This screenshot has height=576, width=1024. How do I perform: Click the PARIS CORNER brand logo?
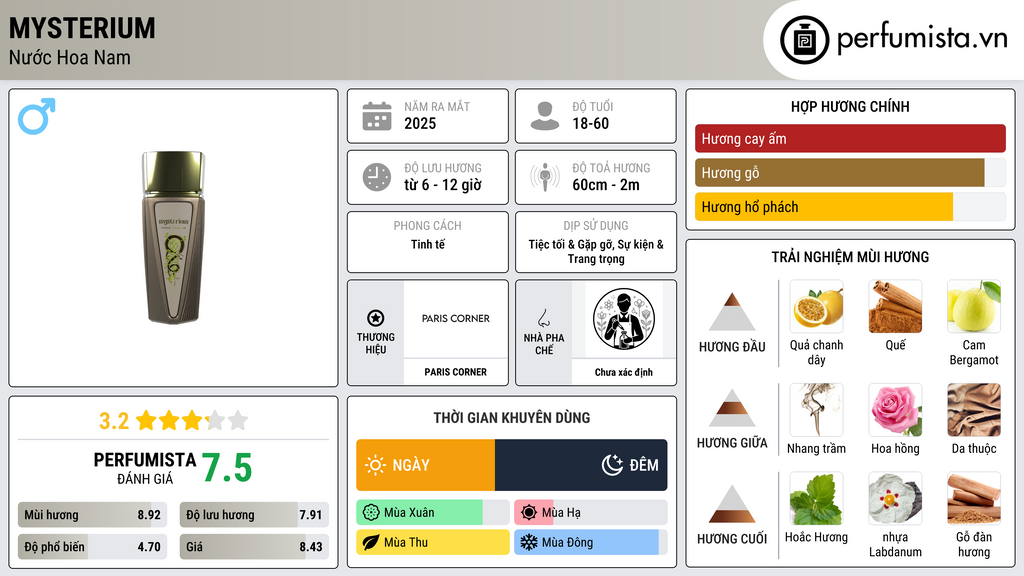pos(455,319)
